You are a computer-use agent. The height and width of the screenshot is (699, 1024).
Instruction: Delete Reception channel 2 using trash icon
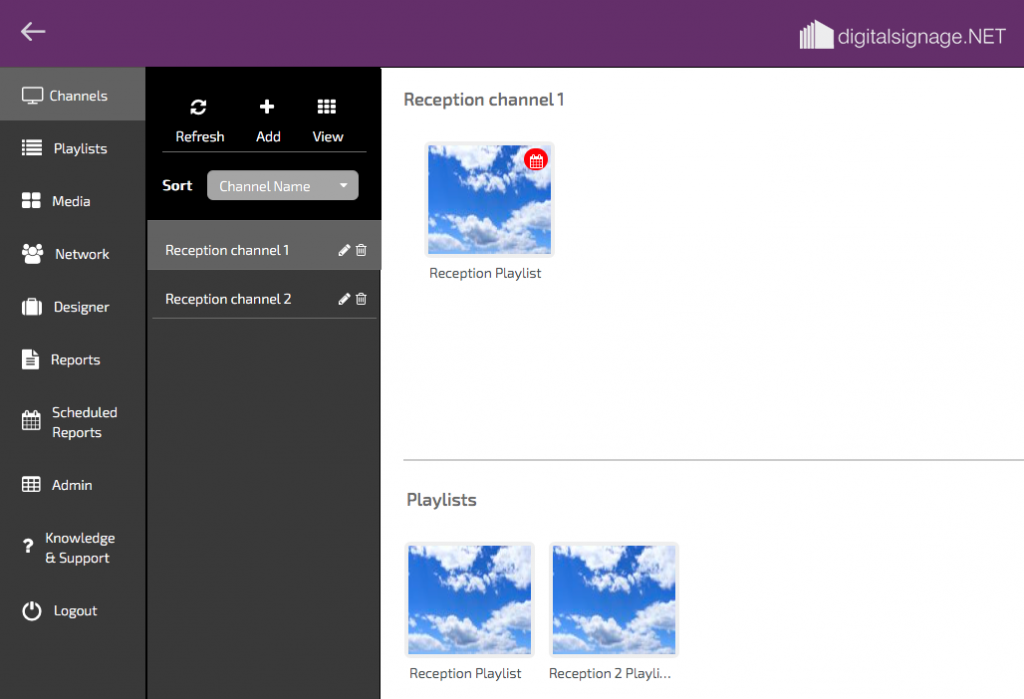point(361,299)
